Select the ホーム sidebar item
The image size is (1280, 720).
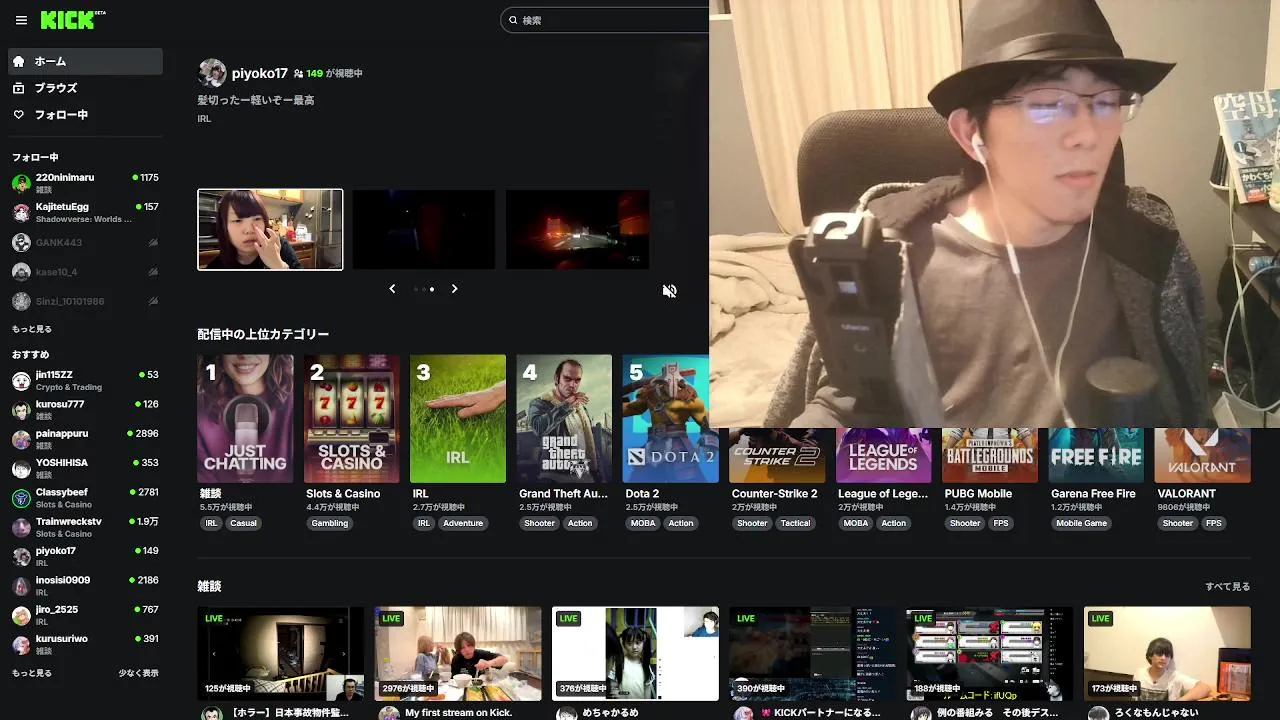click(x=85, y=61)
